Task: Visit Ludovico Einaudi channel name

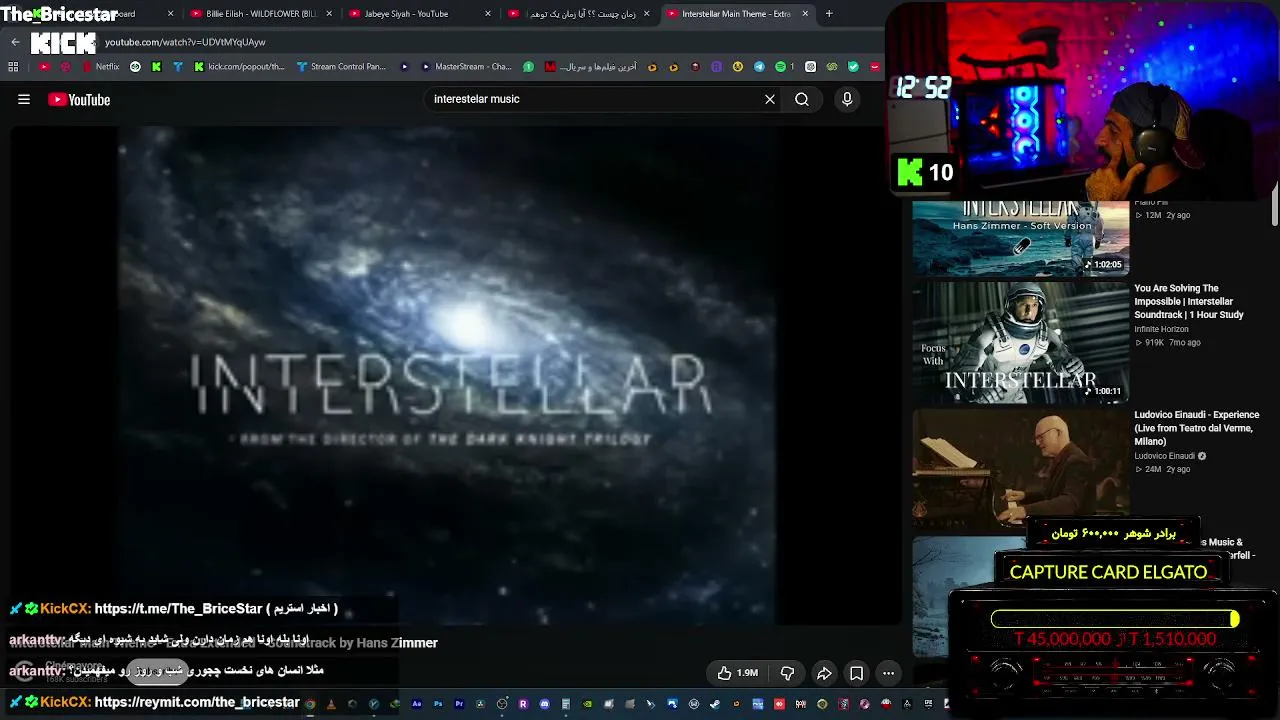Action: pos(1164,456)
